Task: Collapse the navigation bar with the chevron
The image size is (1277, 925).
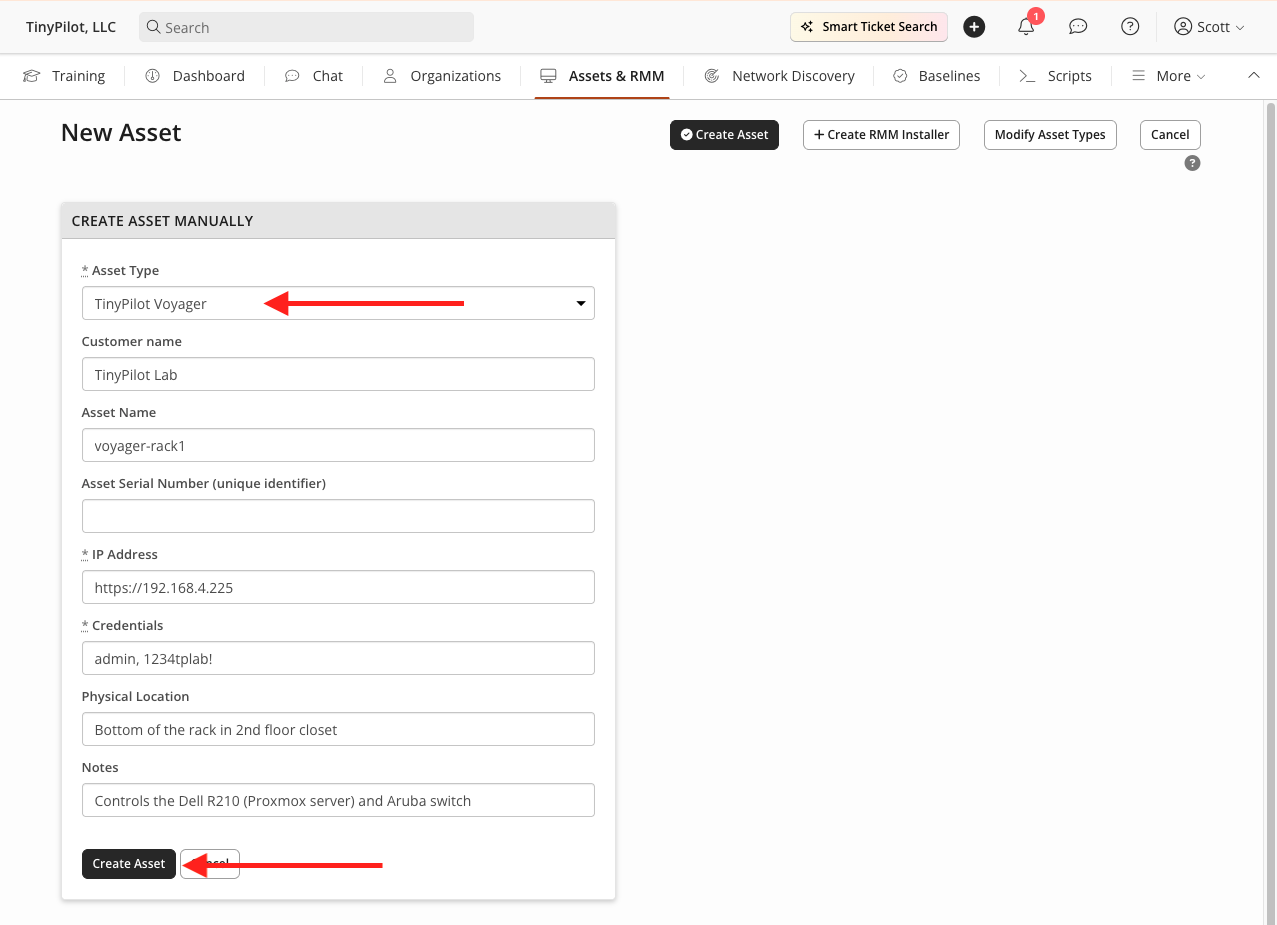Action: tap(1254, 74)
